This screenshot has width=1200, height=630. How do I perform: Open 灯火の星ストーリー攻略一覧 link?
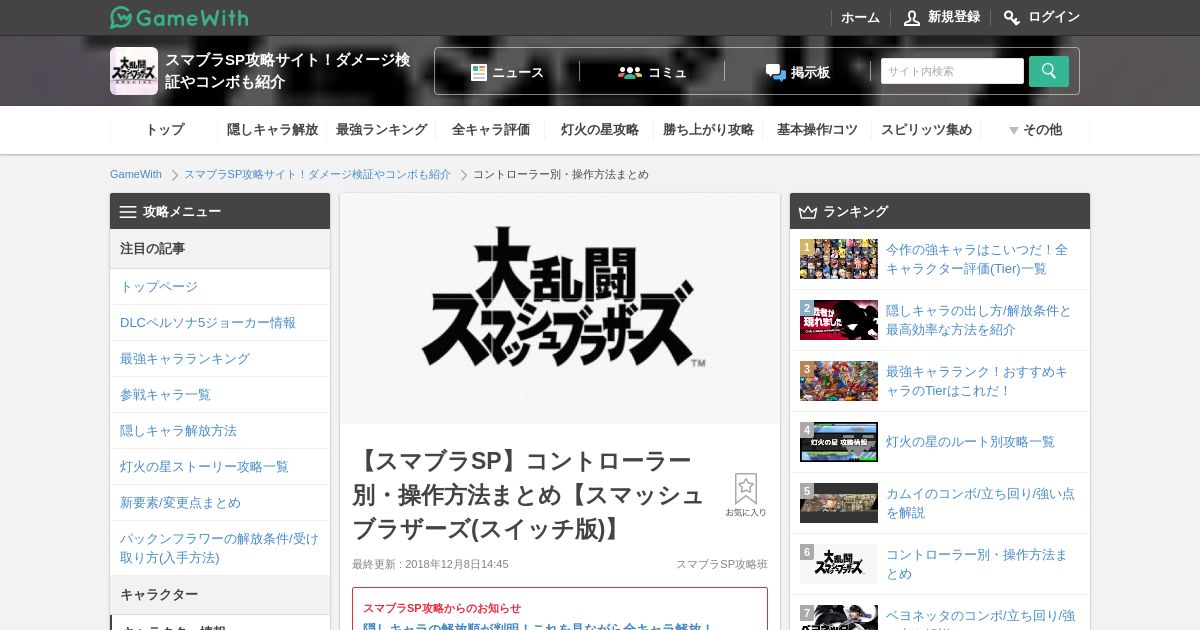tap(220, 466)
